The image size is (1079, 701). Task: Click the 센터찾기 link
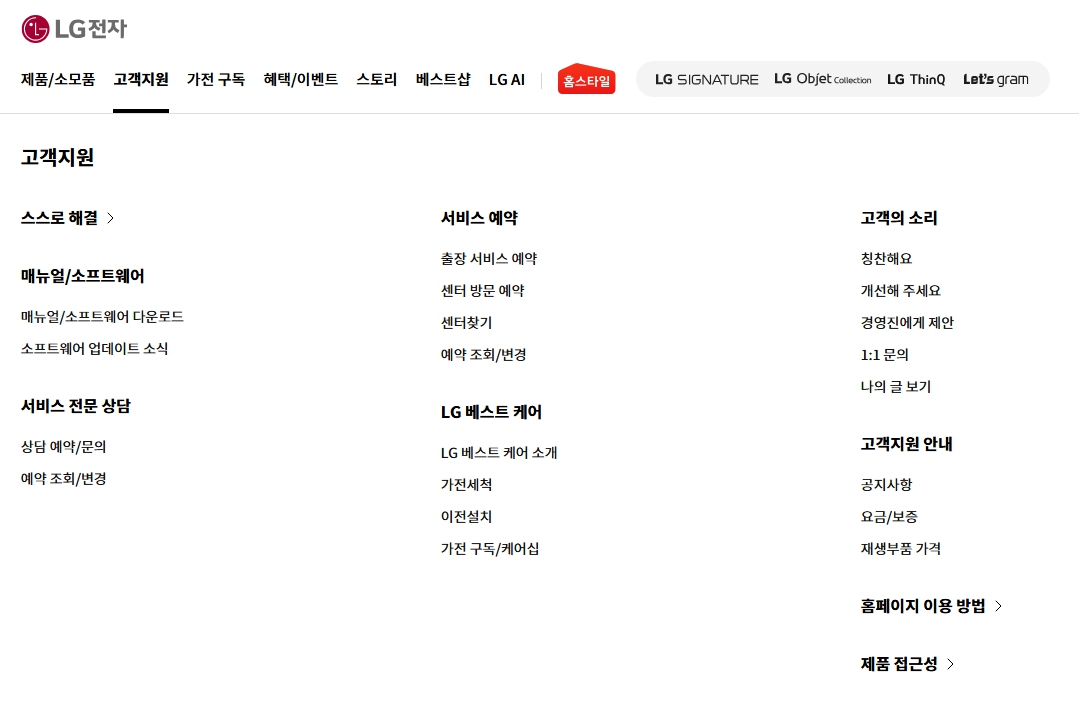(x=467, y=322)
